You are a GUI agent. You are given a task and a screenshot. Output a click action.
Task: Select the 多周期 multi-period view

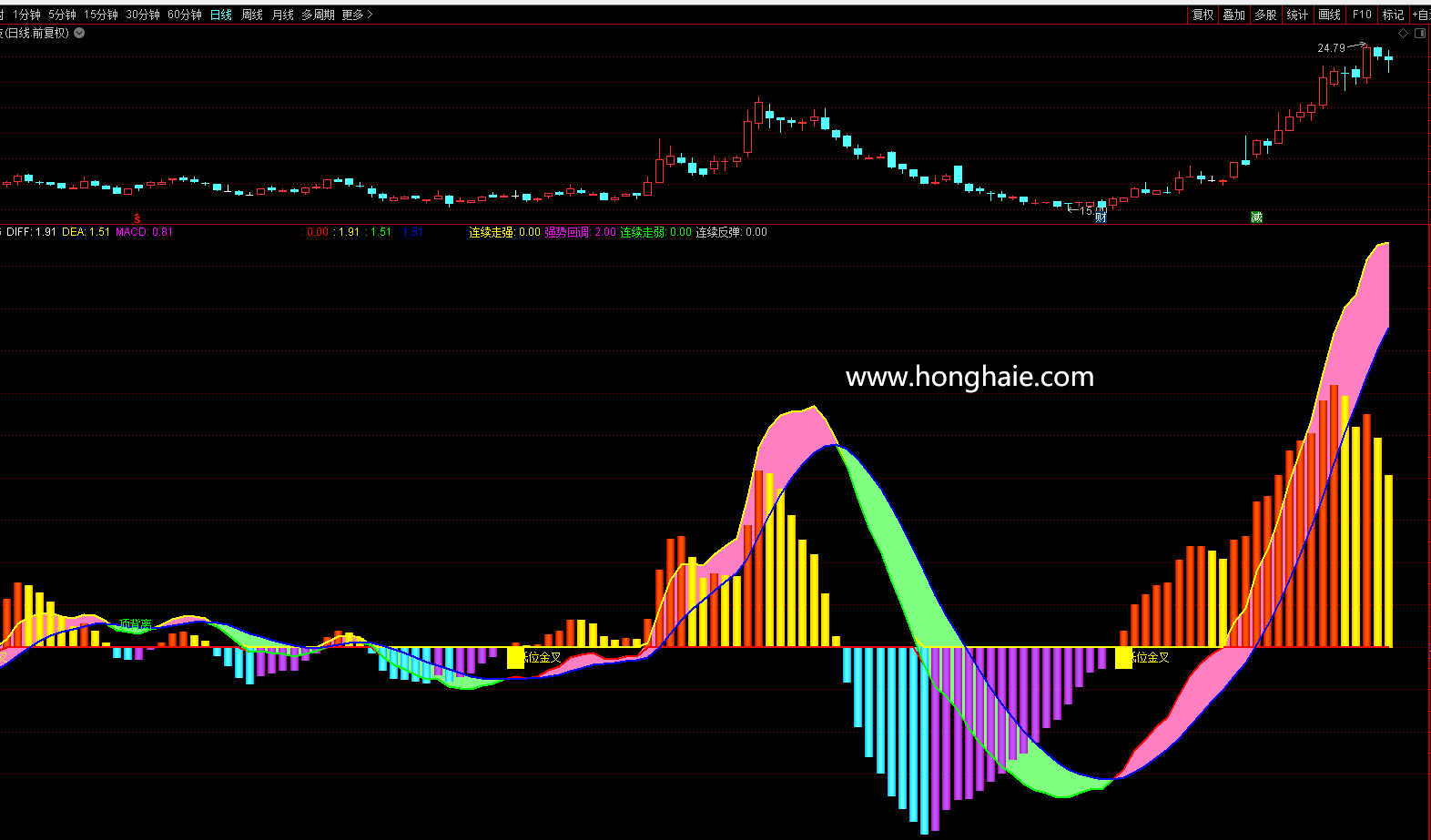point(318,15)
